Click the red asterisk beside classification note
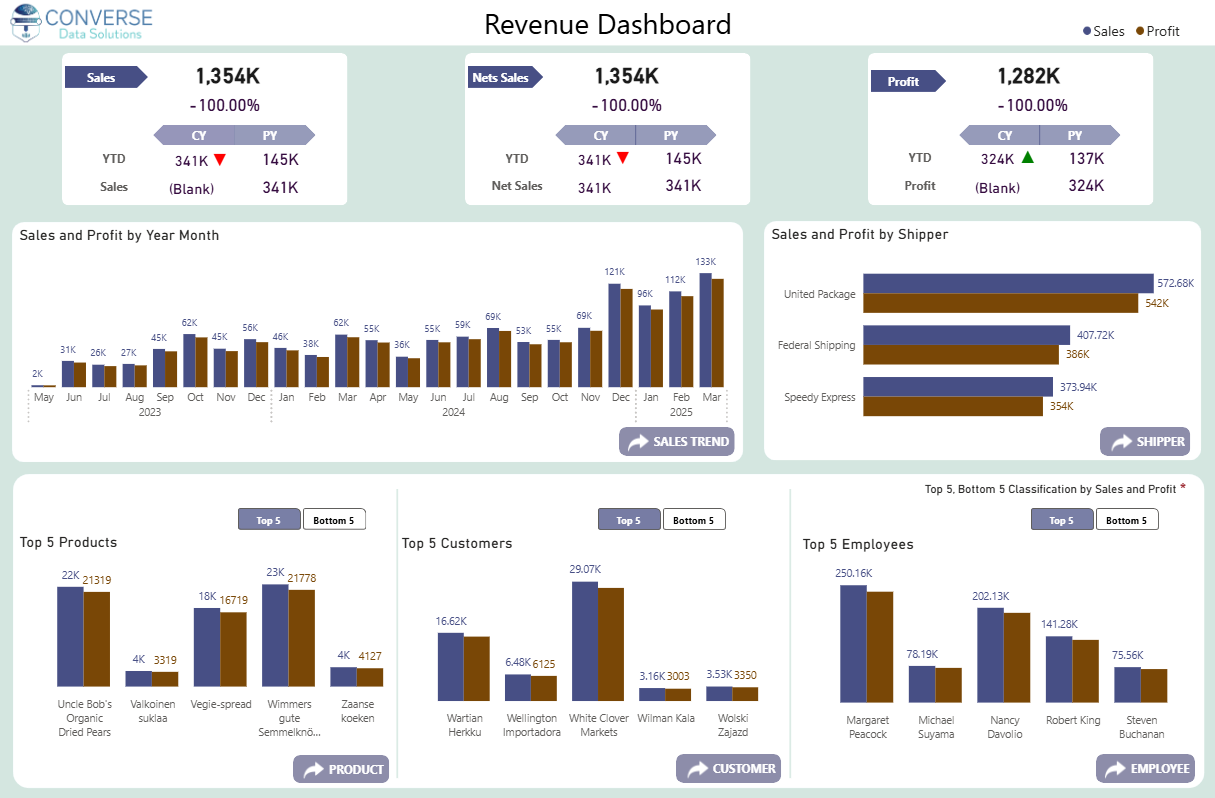The width and height of the screenshot is (1215, 798). point(1183,488)
